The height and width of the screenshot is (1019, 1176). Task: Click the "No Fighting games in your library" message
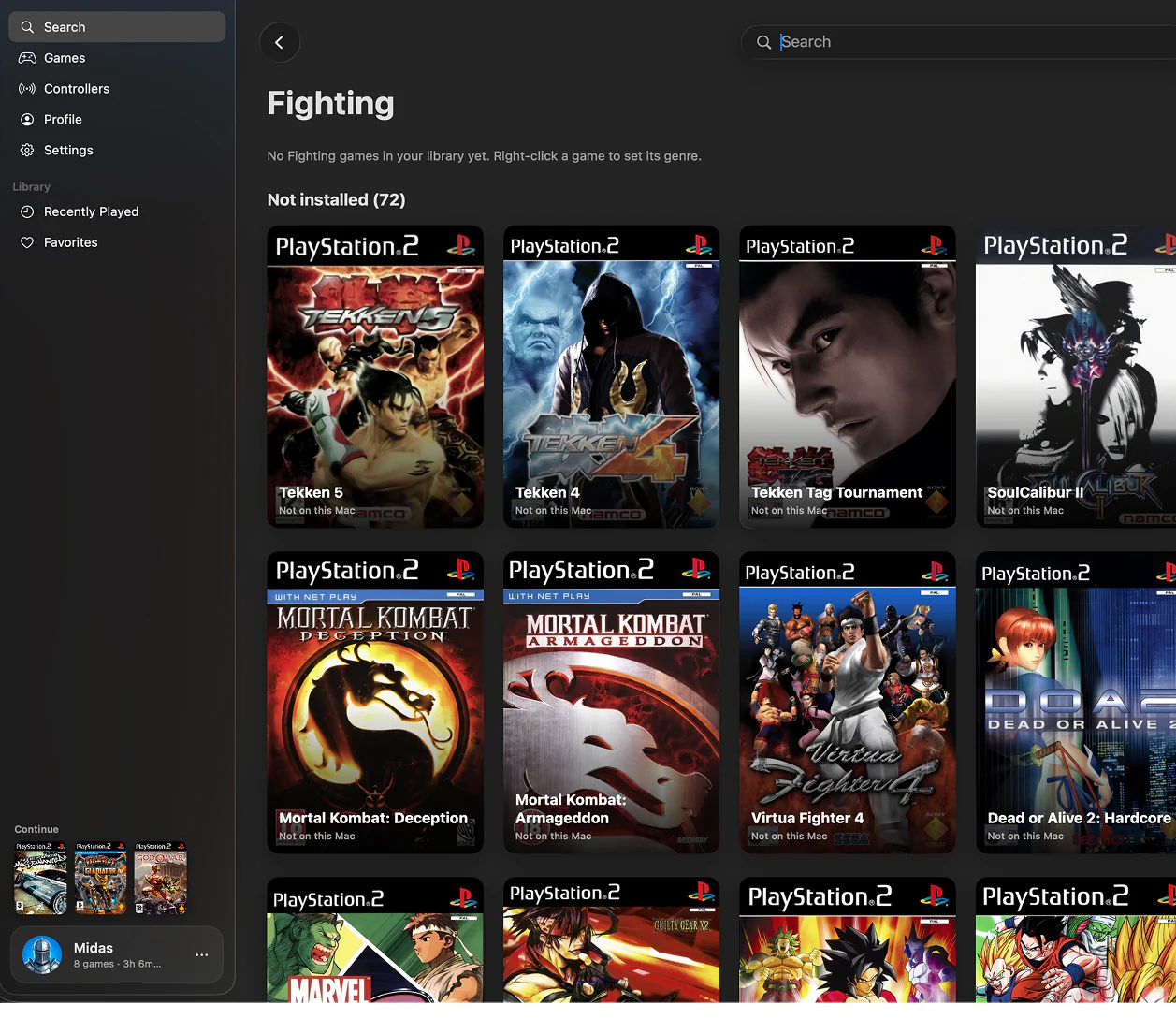point(484,156)
